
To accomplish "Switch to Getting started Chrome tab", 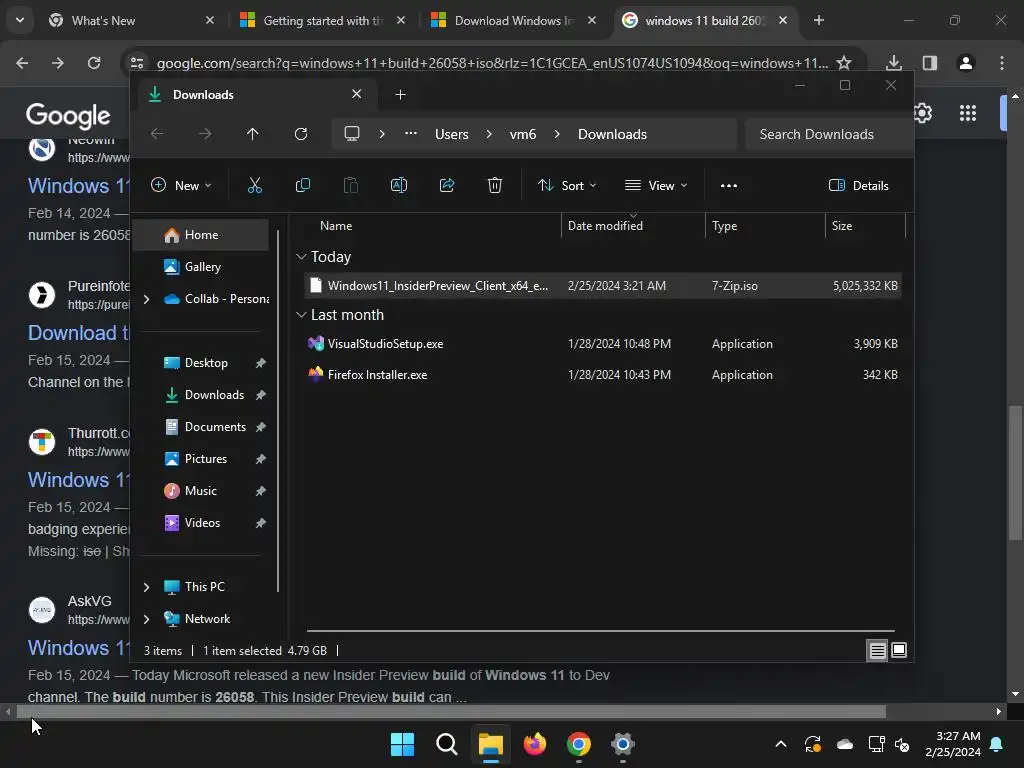I will [x=323, y=20].
